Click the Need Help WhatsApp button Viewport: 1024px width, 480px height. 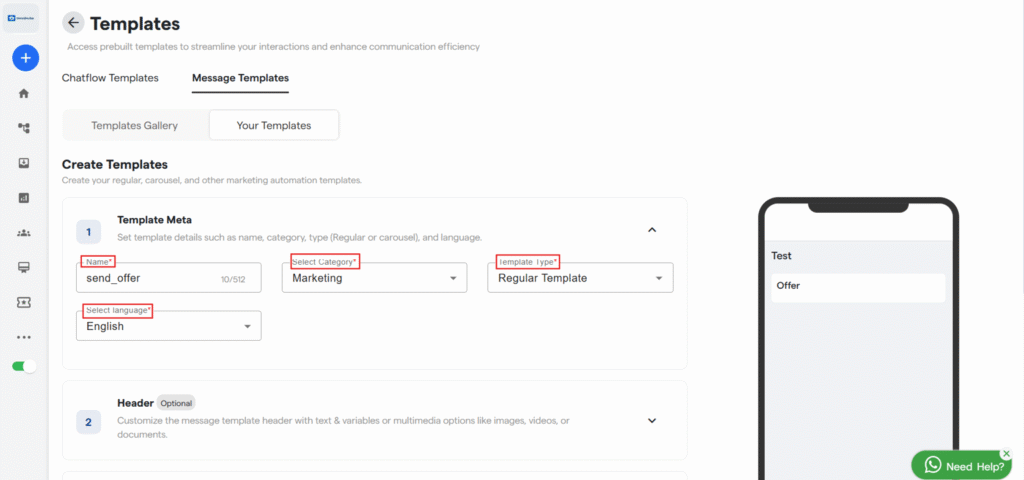click(961, 465)
